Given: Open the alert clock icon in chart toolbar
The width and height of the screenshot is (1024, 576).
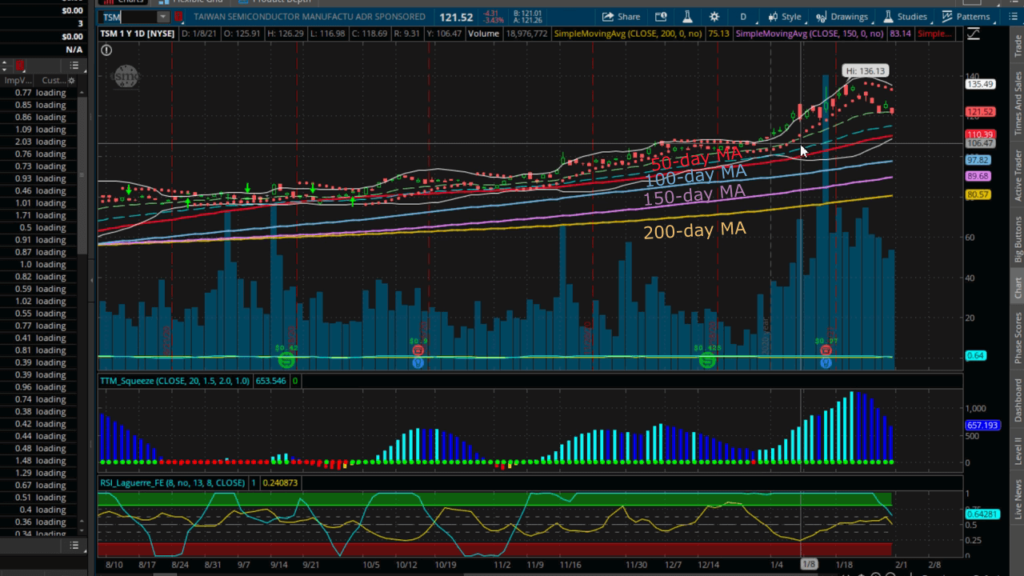Looking at the screenshot, I should (x=661, y=16).
